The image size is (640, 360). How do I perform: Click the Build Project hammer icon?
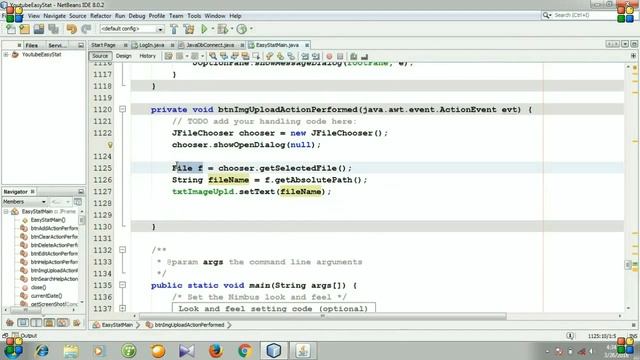pyautogui.click(x=174, y=29)
